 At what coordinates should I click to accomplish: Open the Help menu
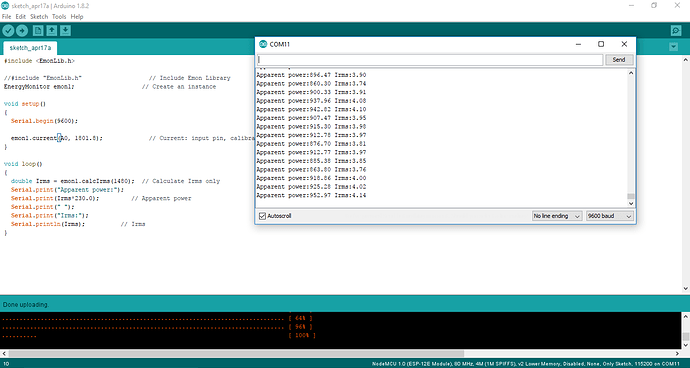77,17
